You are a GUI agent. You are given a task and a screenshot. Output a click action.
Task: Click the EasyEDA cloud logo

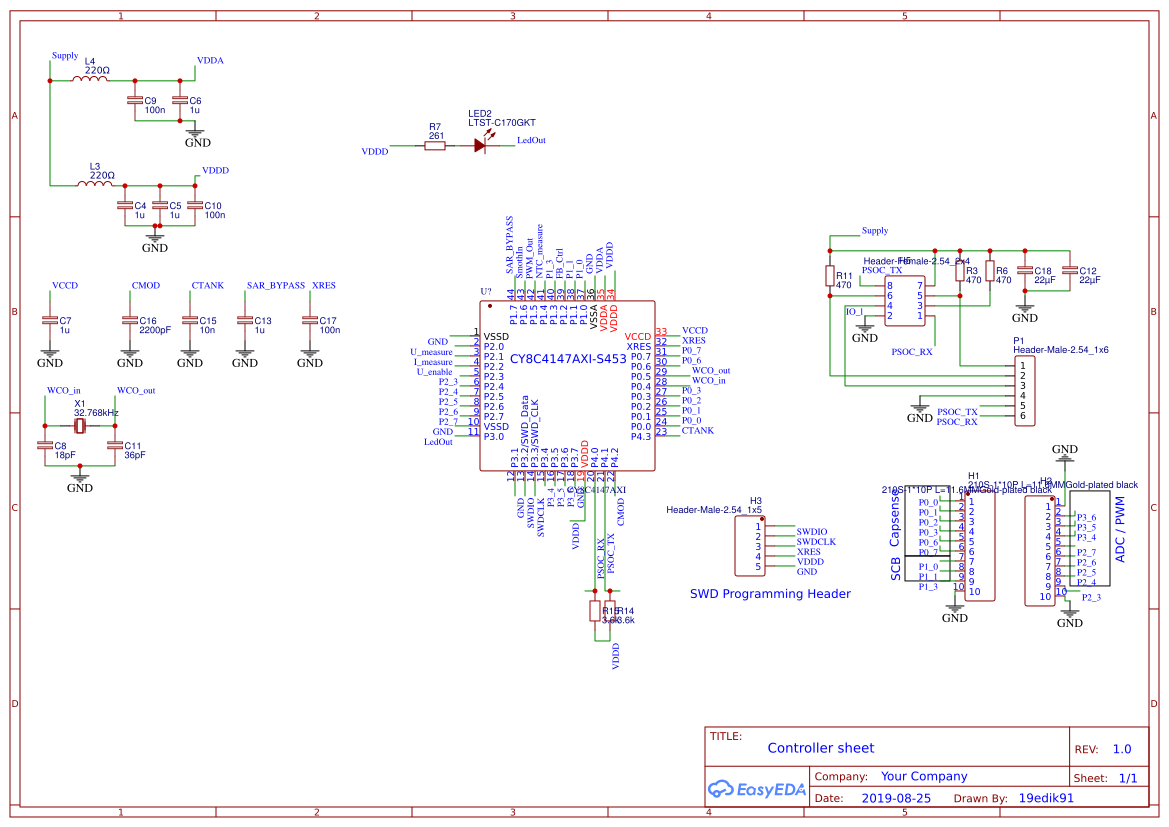[x=720, y=789]
